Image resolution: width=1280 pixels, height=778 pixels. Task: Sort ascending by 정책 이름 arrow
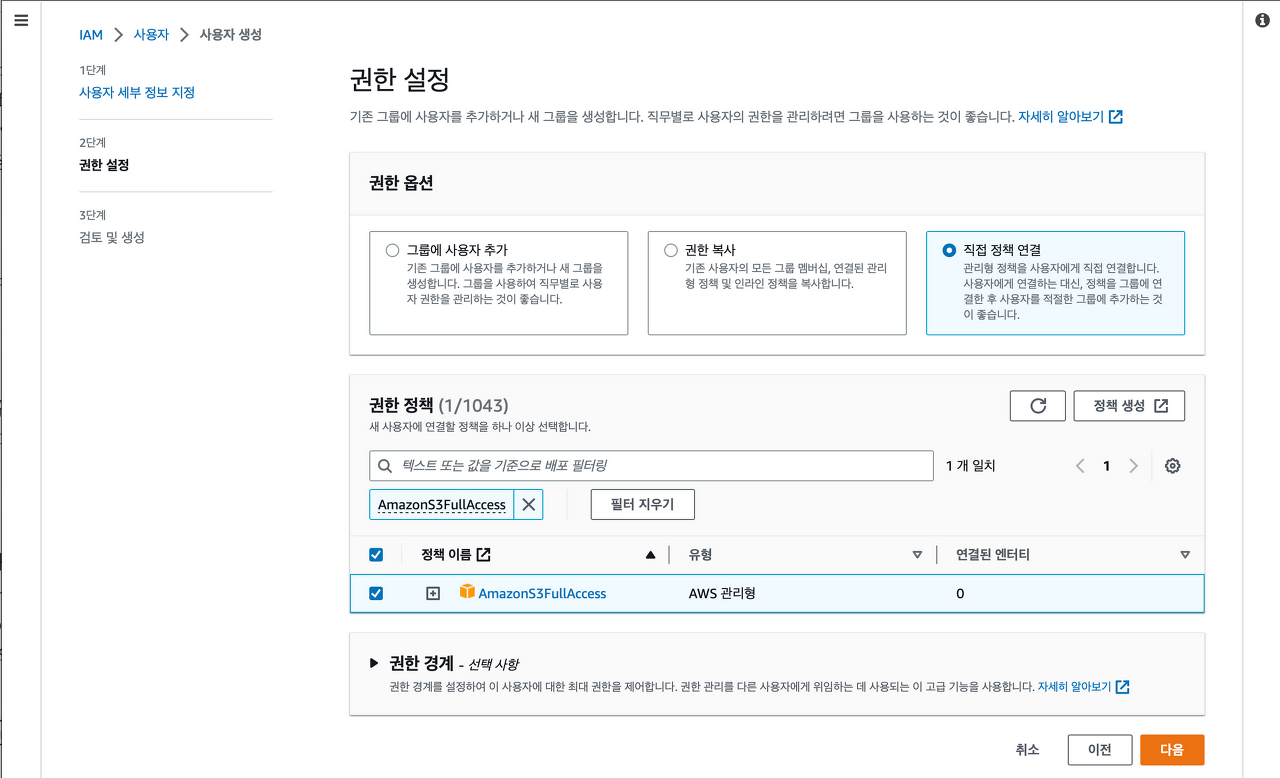pos(651,555)
